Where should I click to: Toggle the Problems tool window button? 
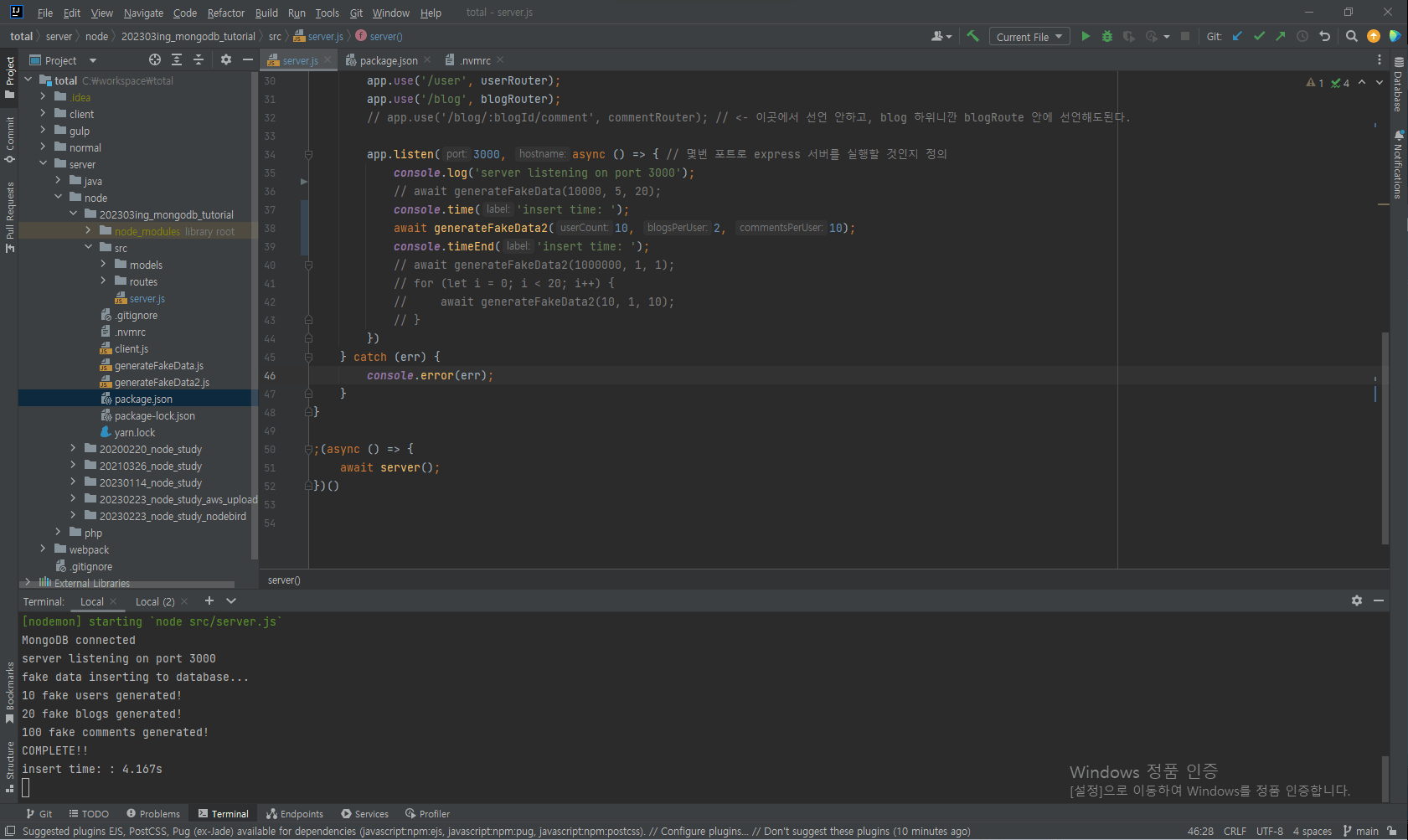point(153,813)
